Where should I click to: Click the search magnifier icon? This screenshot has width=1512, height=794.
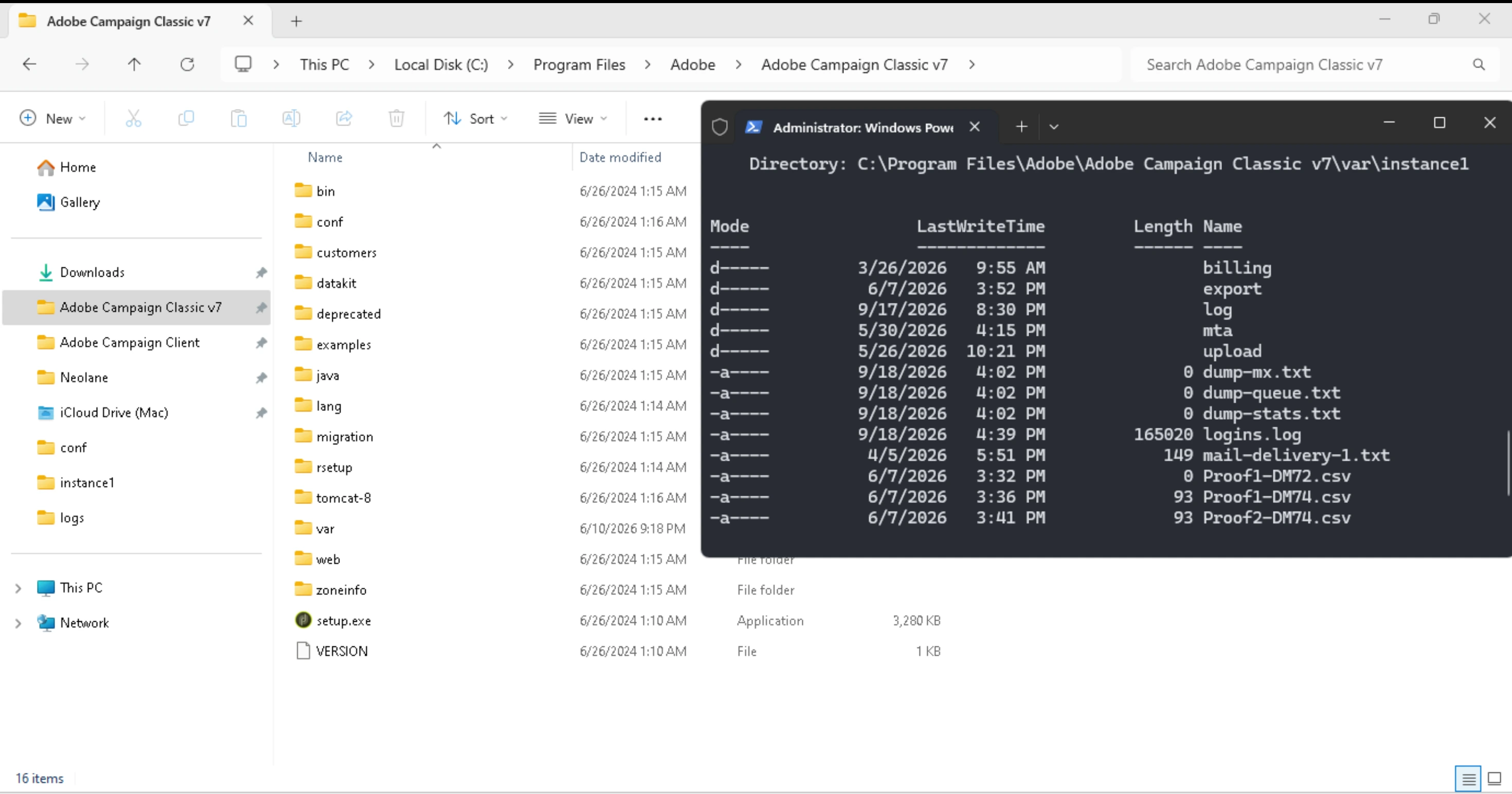click(x=1479, y=65)
